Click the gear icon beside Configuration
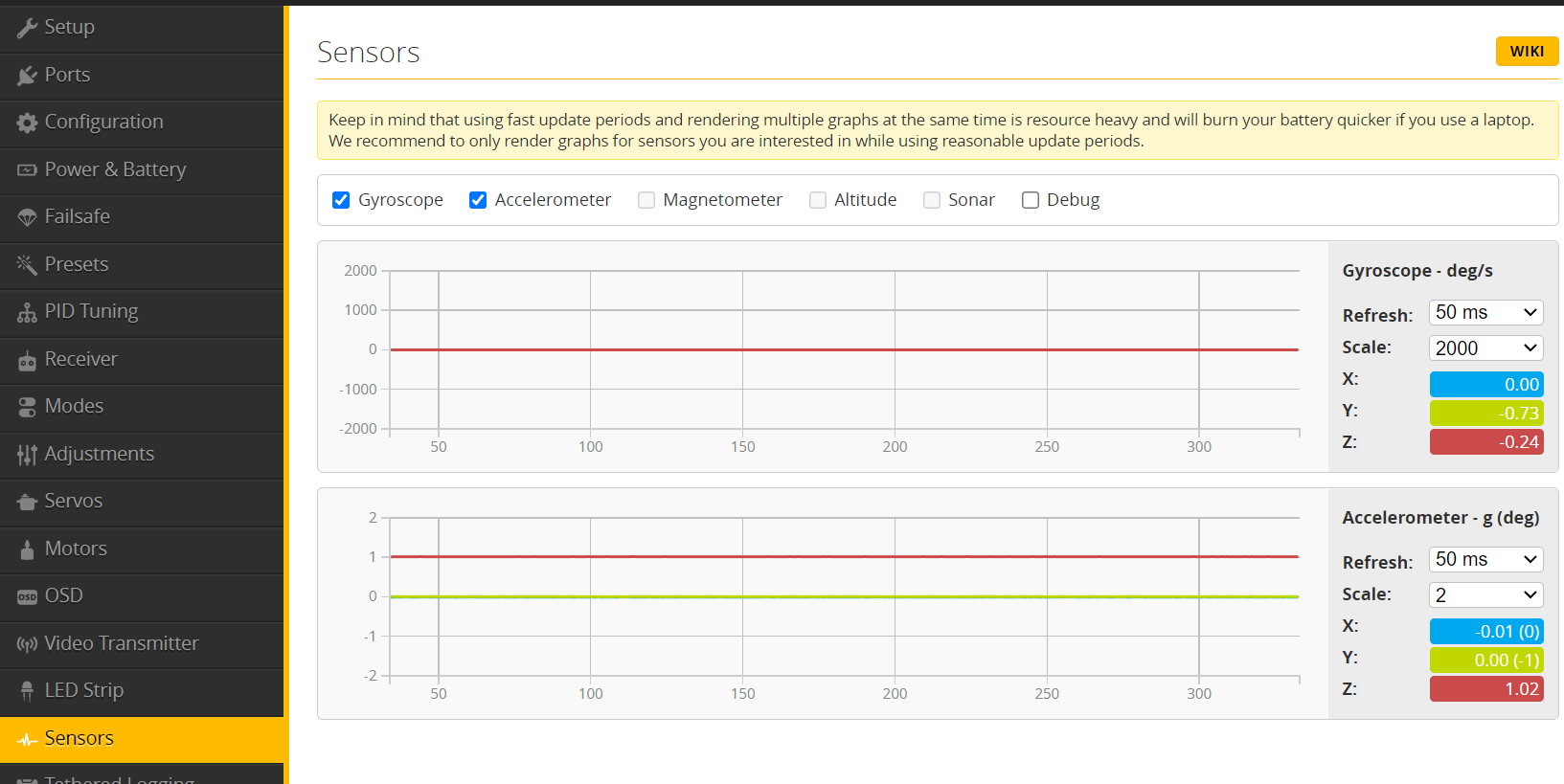Viewport: 1564px width, 784px height. 27,123
